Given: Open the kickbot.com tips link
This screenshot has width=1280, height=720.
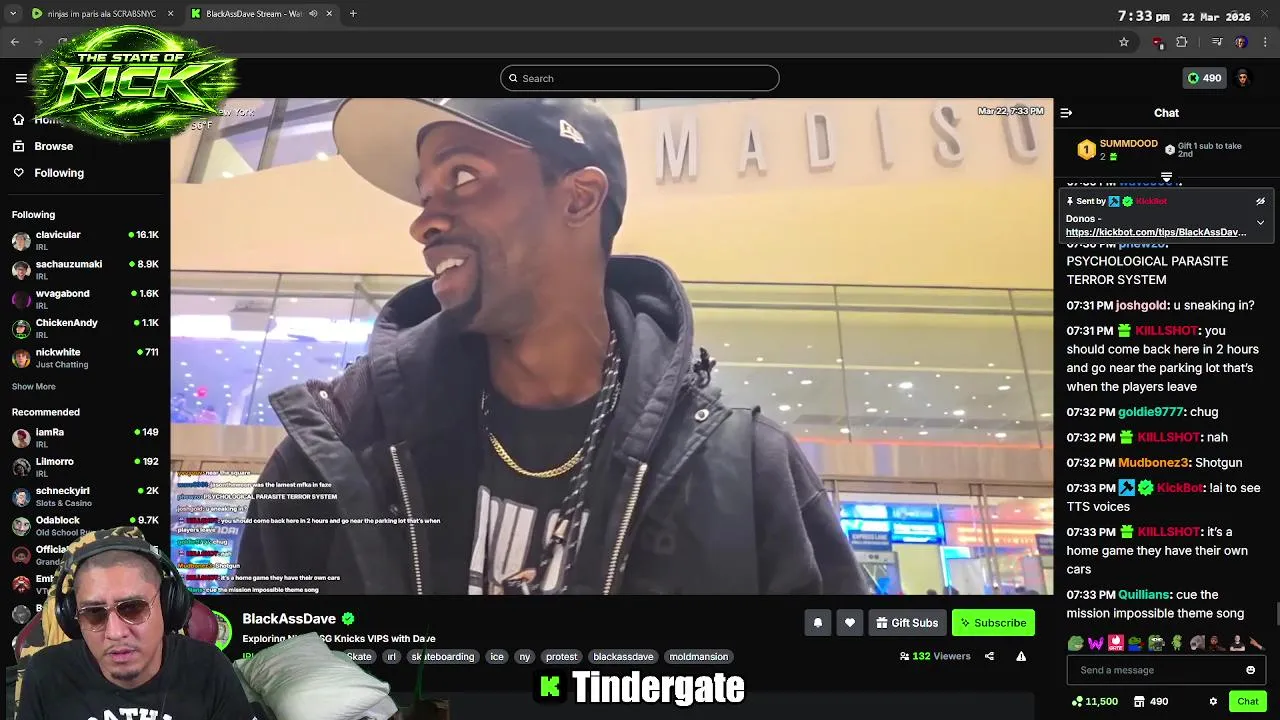Looking at the screenshot, I should point(1156,232).
